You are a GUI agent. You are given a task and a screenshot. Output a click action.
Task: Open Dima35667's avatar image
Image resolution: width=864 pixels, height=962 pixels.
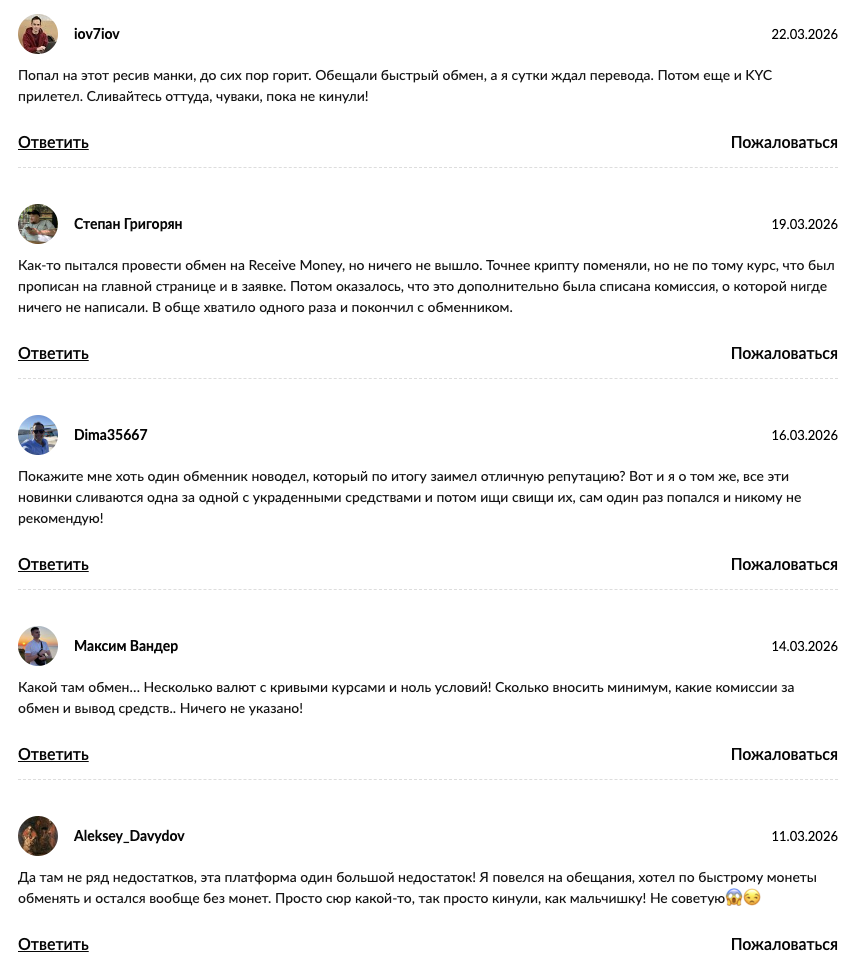[x=38, y=435]
